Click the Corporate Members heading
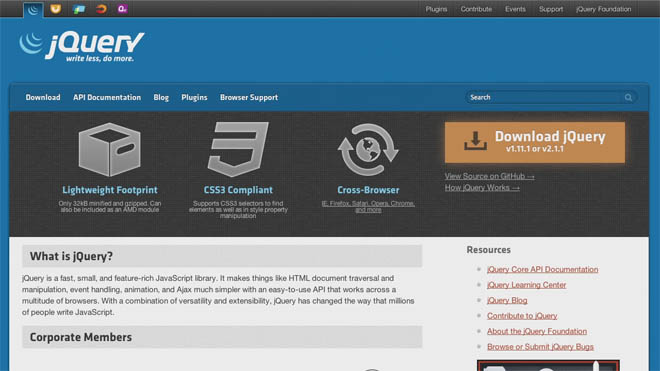This screenshot has width=660, height=371. [81, 337]
